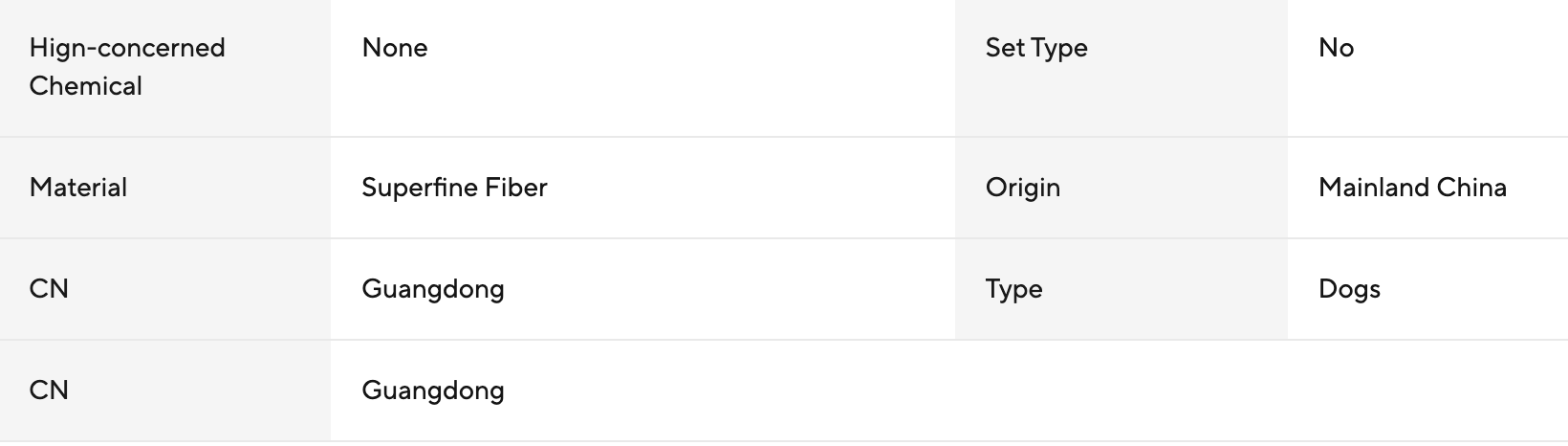The image size is (1568, 446).
Task: Click the "Chemical" word under Hign-concerned
Action: coord(86,86)
